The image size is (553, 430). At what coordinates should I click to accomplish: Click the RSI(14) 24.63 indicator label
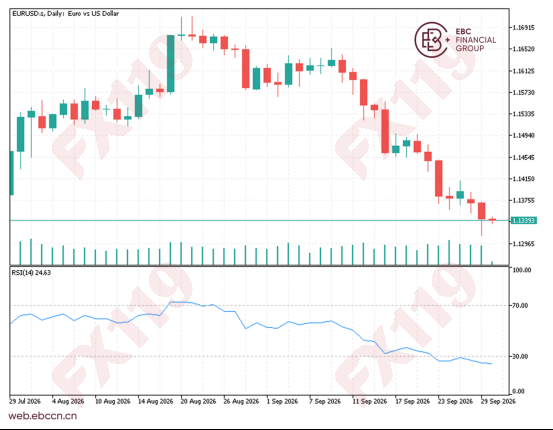click(x=31, y=273)
